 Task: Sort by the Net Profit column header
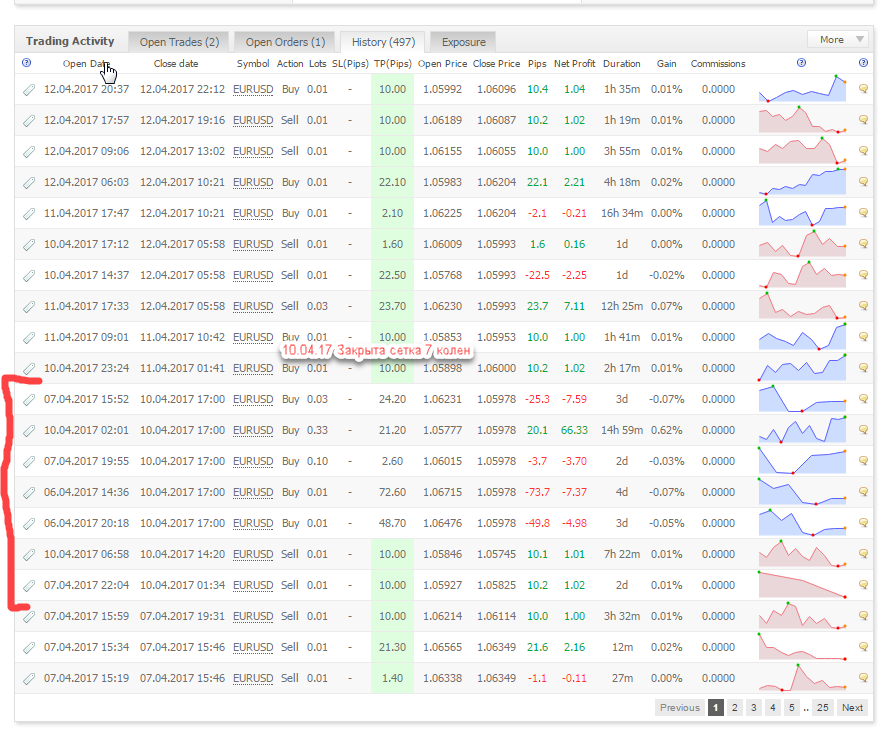pyautogui.click(x=575, y=63)
